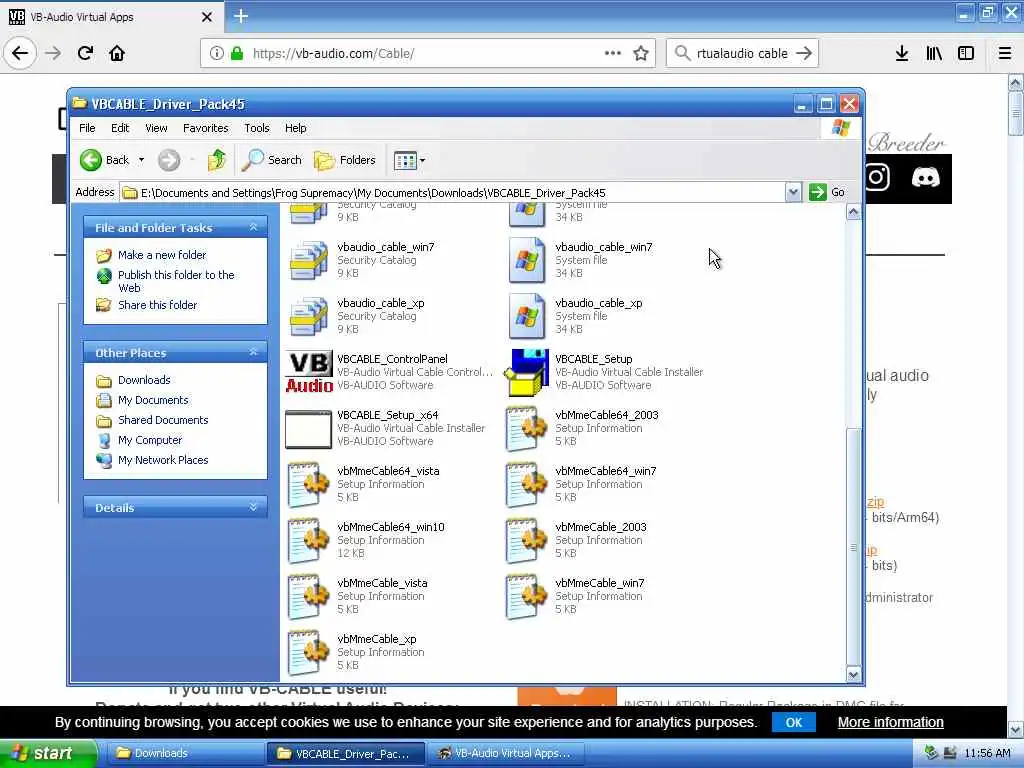Click the Explorer Forward arrow
The height and width of the screenshot is (768, 1024).
(x=168, y=160)
